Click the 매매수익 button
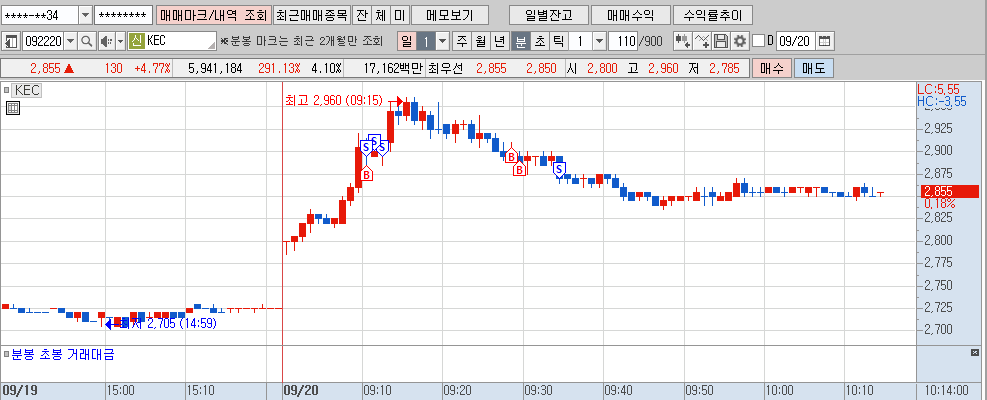Screen dimensions: 987x400 (630, 14)
